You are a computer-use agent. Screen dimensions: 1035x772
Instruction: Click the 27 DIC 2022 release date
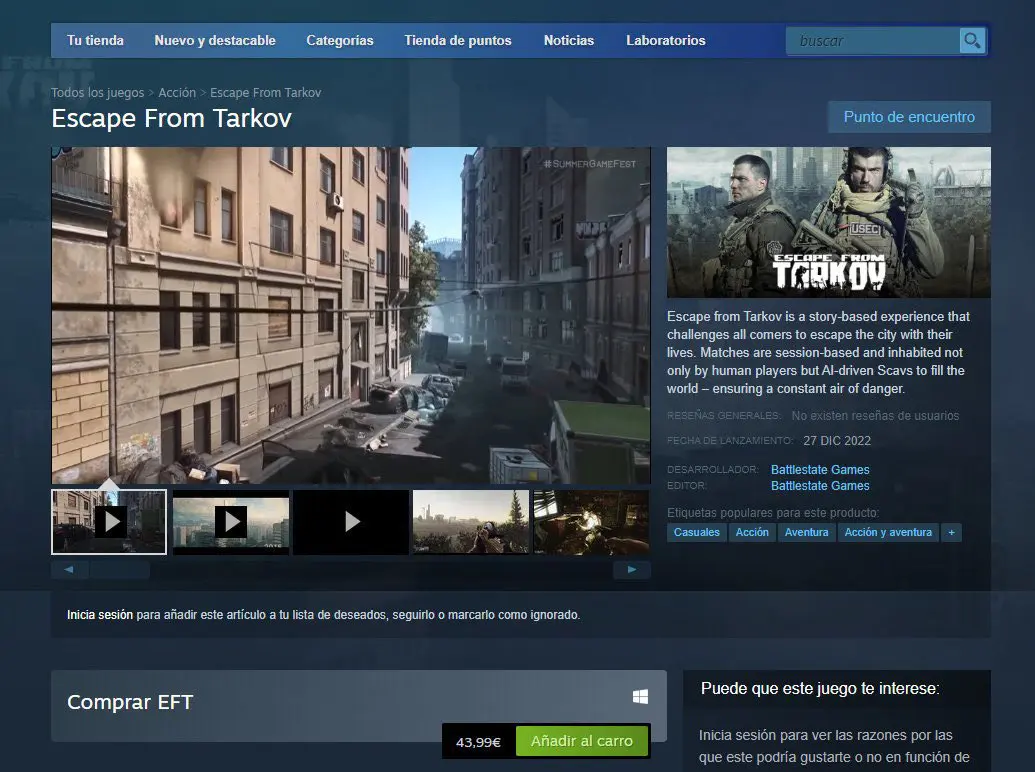(837, 441)
